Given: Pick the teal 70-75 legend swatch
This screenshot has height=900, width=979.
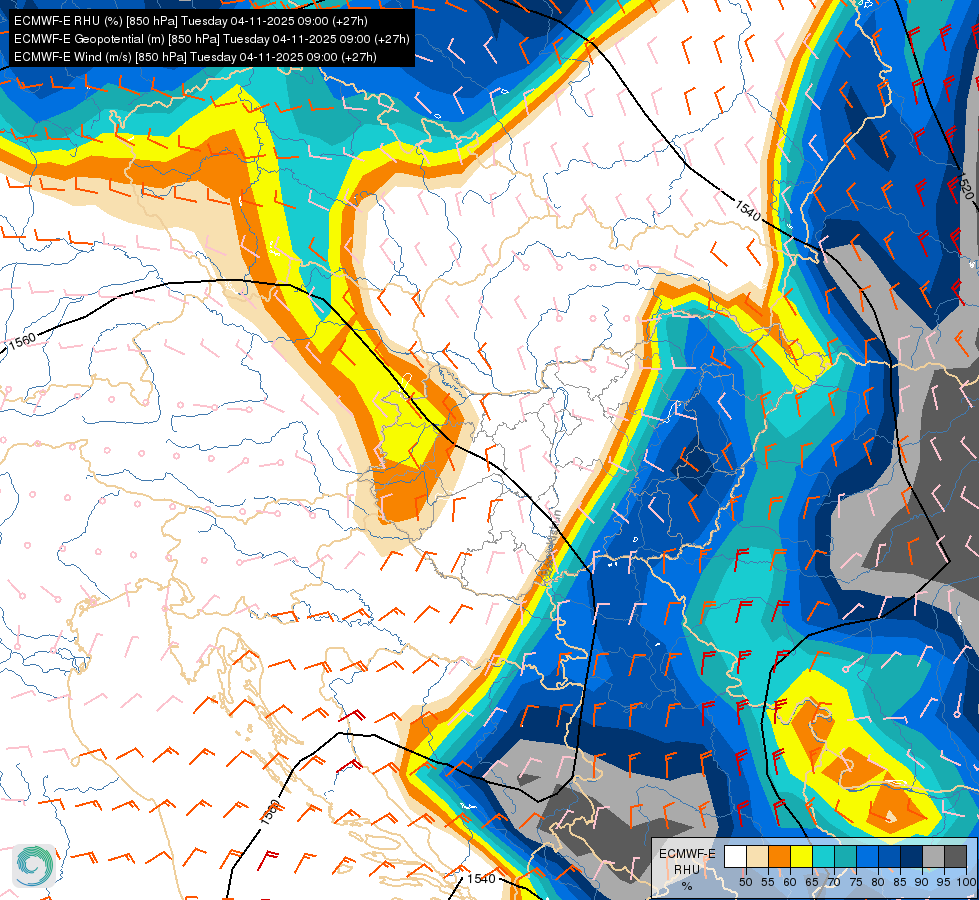Looking at the screenshot, I should click(846, 856).
